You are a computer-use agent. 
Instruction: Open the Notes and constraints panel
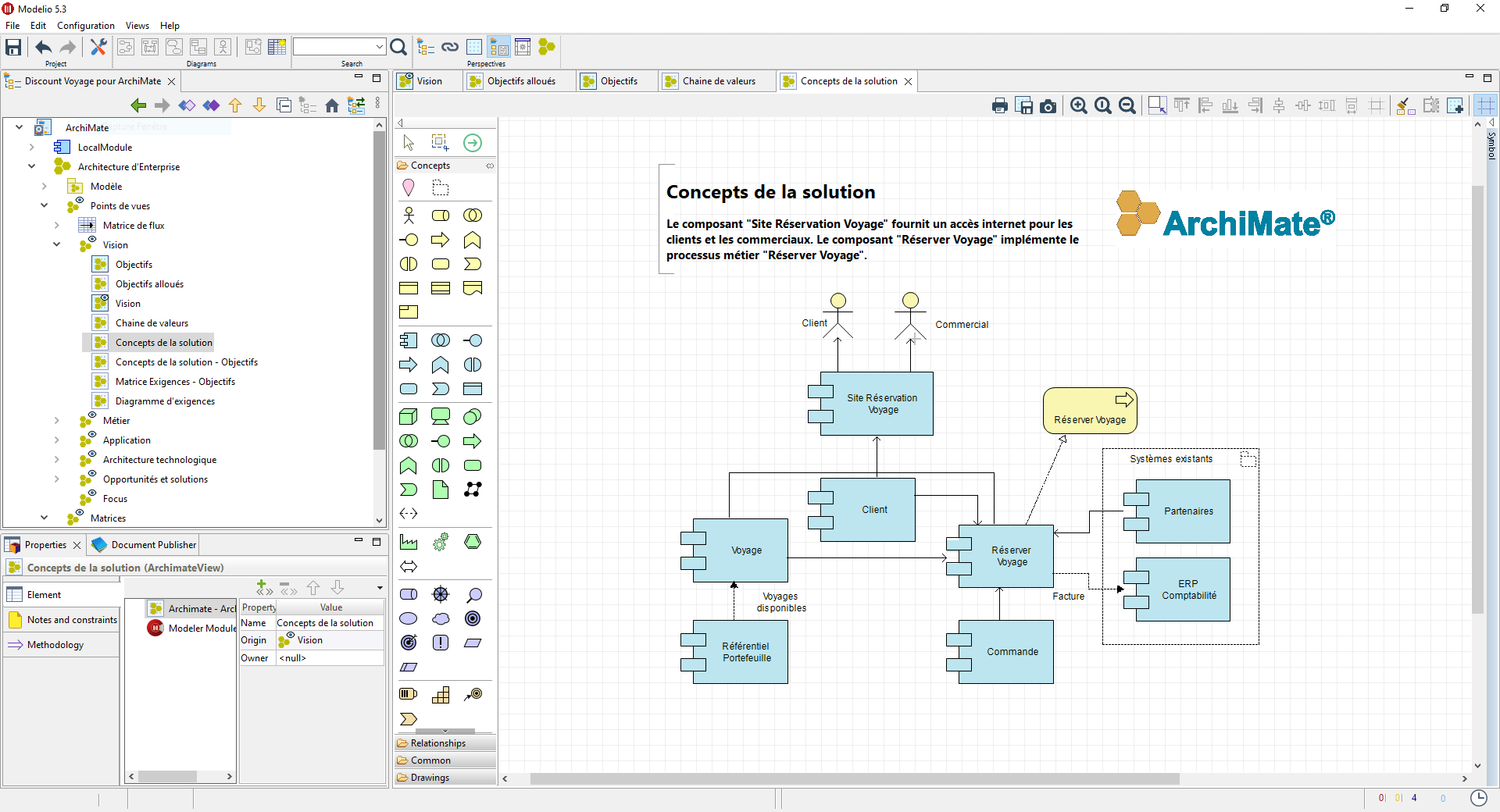(70, 619)
